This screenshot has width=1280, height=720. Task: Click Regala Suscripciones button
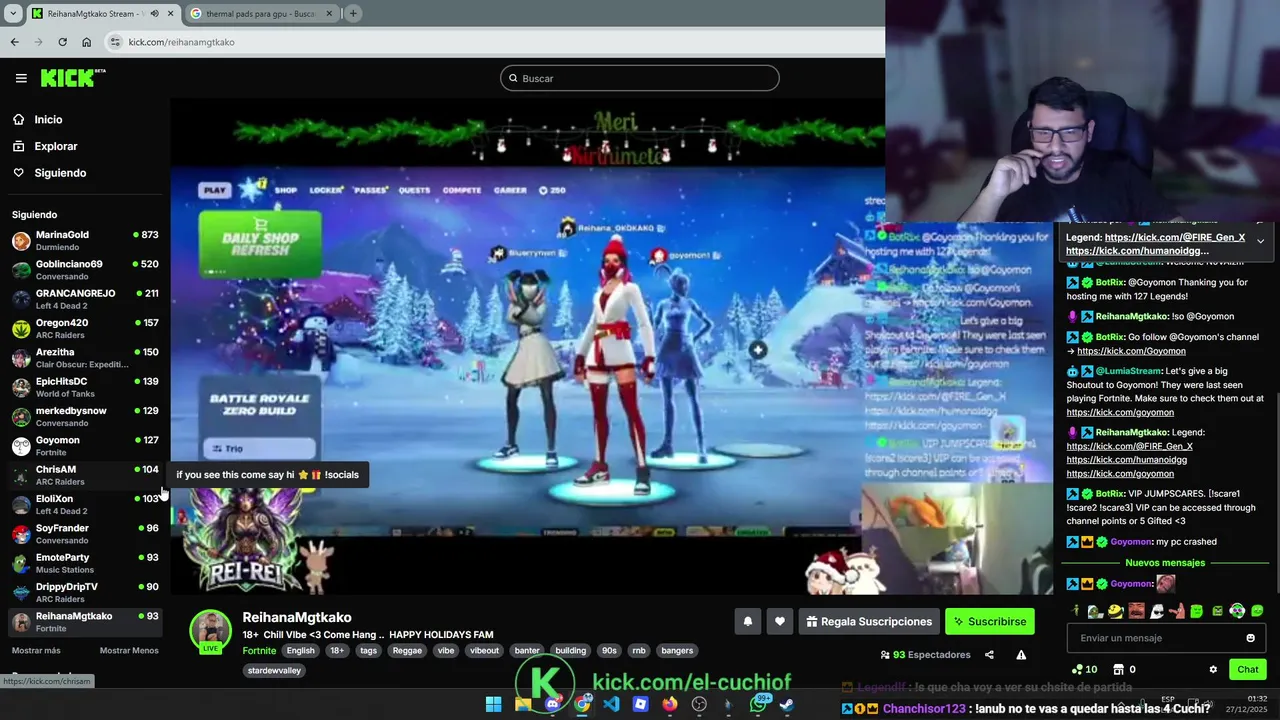click(869, 621)
